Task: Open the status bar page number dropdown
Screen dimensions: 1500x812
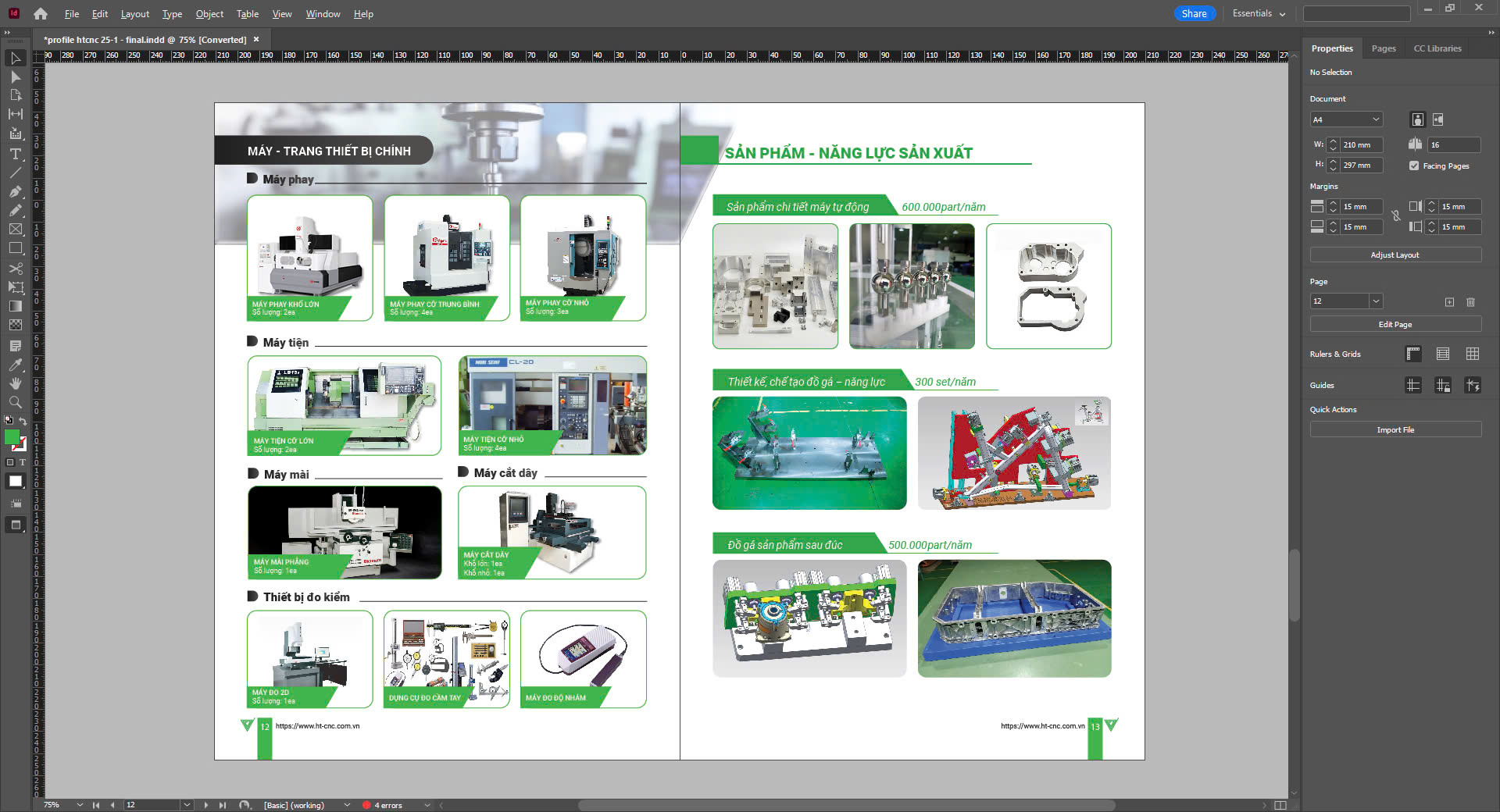Action: pyautogui.click(x=187, y=805)
